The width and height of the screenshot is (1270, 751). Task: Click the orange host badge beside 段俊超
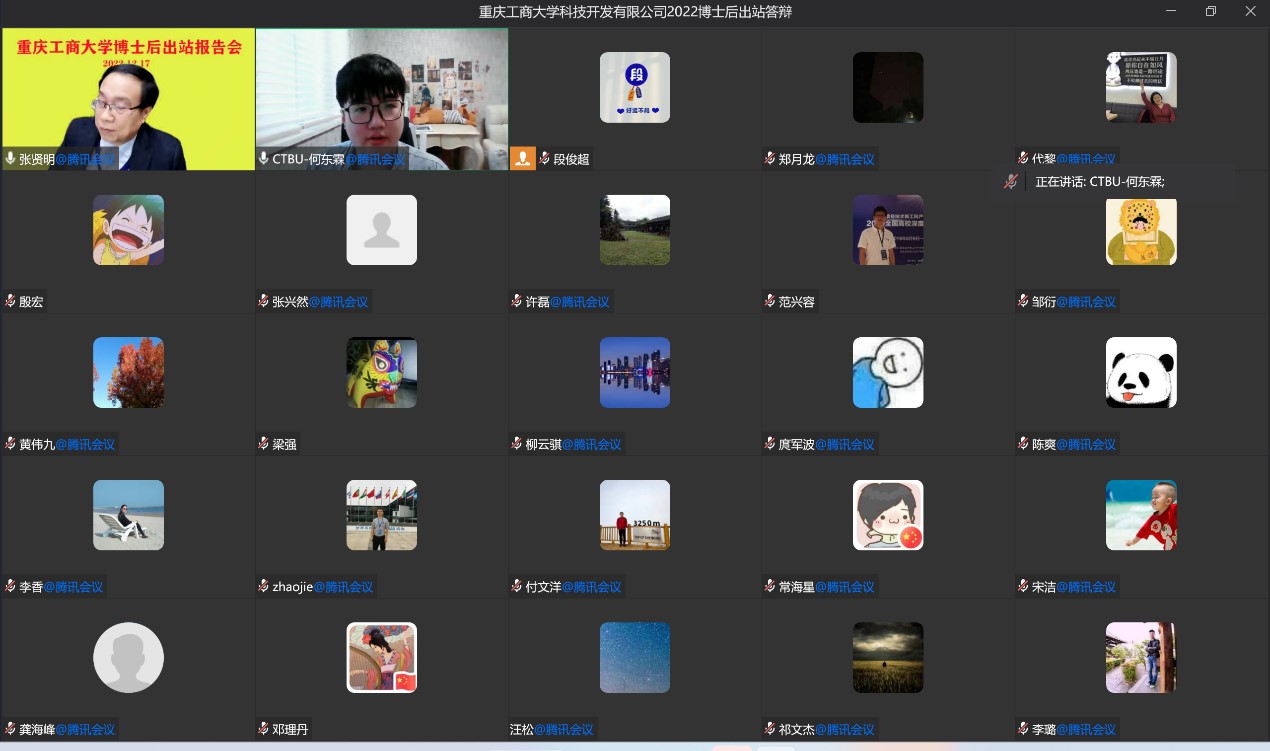coord(523,158)
